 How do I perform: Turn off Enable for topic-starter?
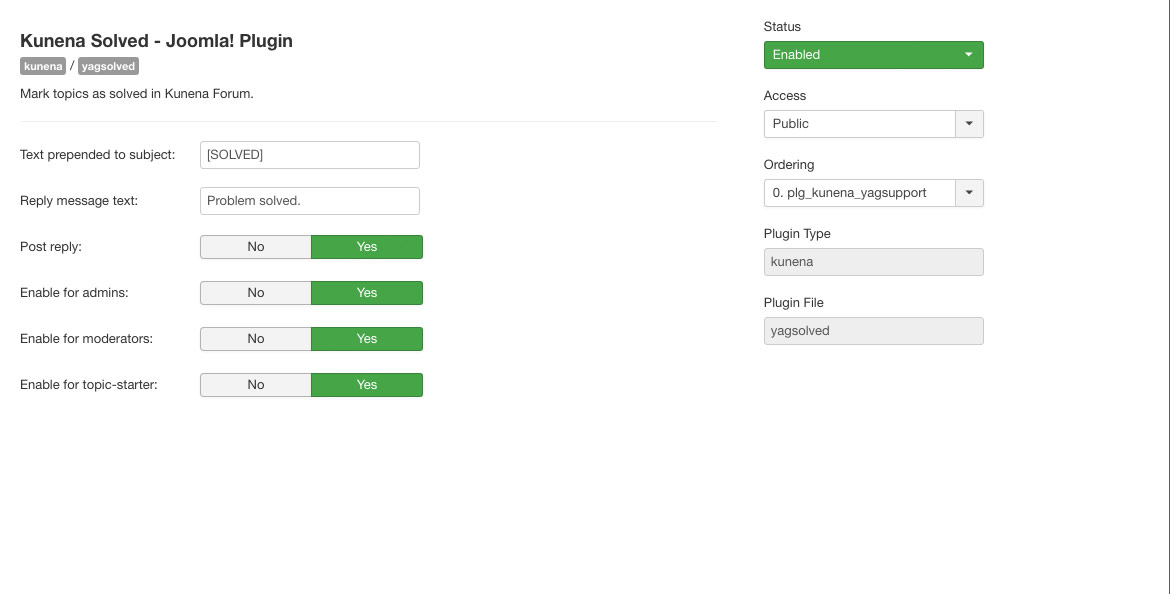click(x=256, y=385)
